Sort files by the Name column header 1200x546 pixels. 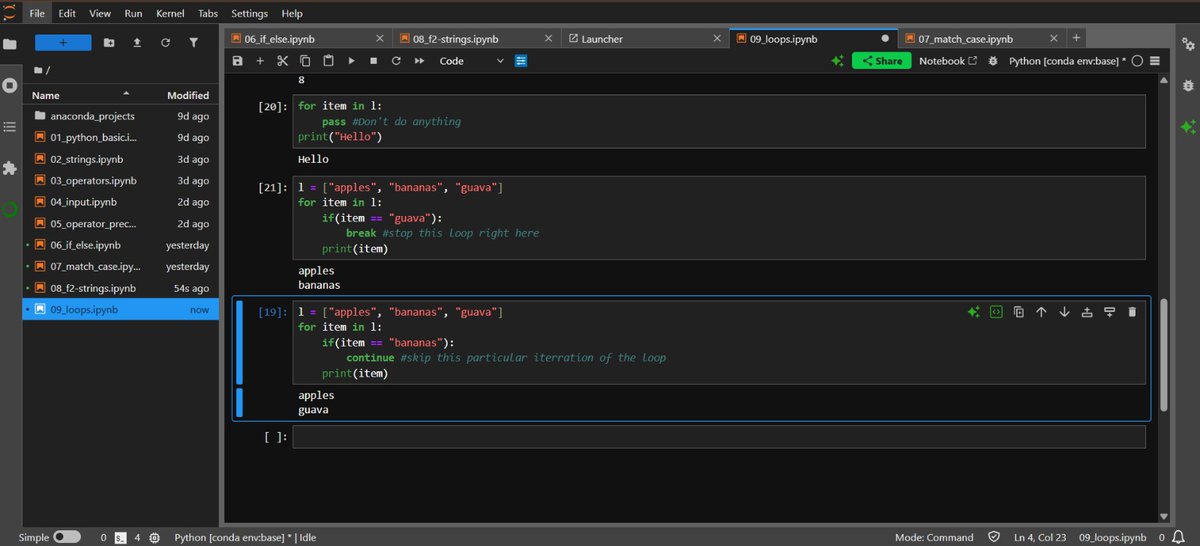click(46, 95)
